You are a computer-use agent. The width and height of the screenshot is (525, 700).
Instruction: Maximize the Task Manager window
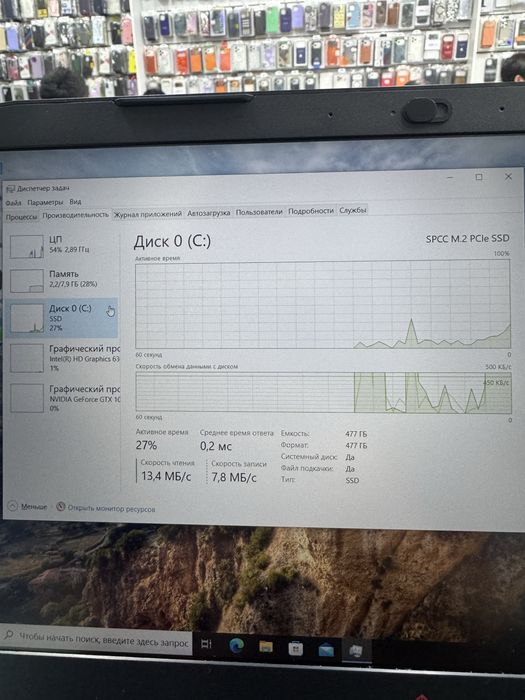tap(479, 177)
